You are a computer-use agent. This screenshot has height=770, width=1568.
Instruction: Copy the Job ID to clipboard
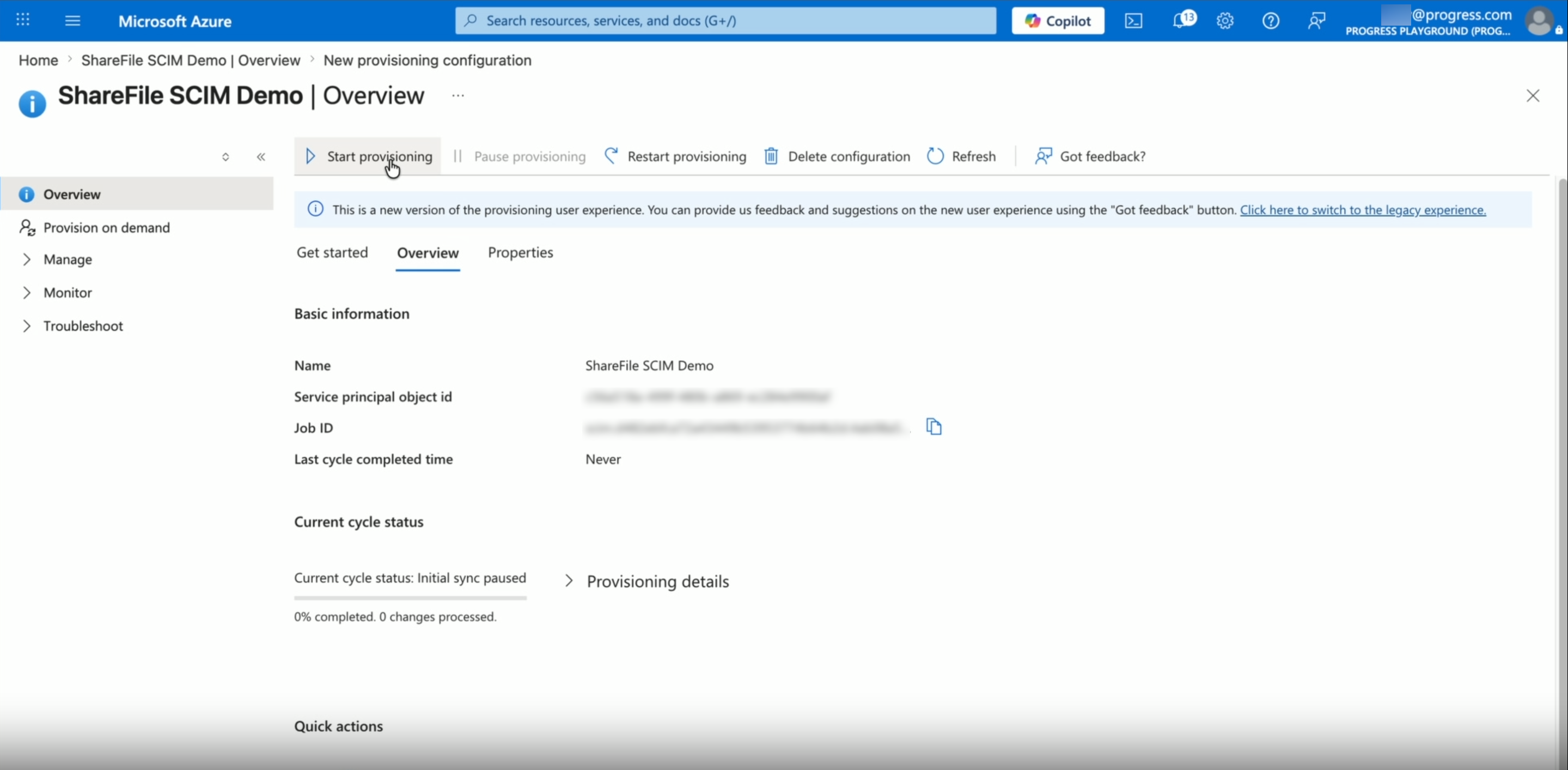tap(934, 427)
